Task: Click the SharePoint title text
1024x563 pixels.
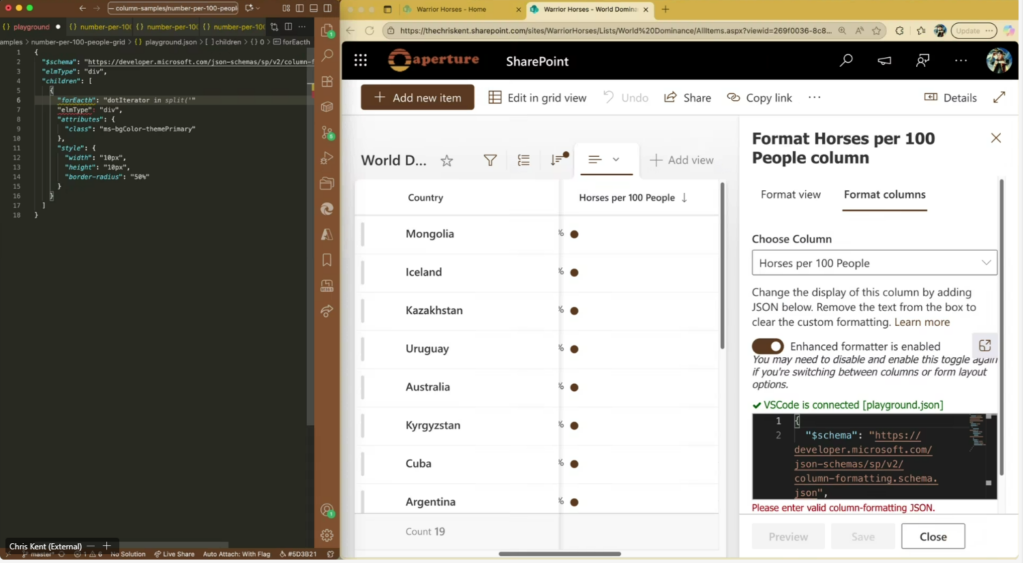Action: [x=537, y=61]
